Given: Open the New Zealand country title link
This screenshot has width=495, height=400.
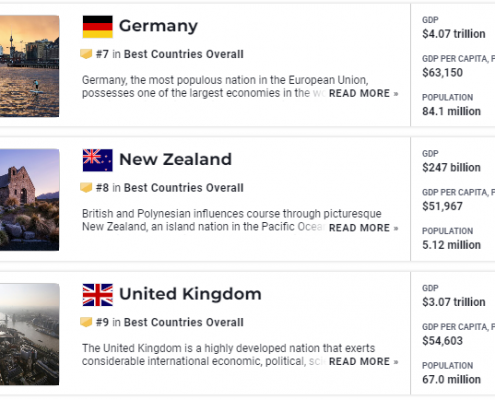Looking at the screenshot, I should (x=175, y=159).
